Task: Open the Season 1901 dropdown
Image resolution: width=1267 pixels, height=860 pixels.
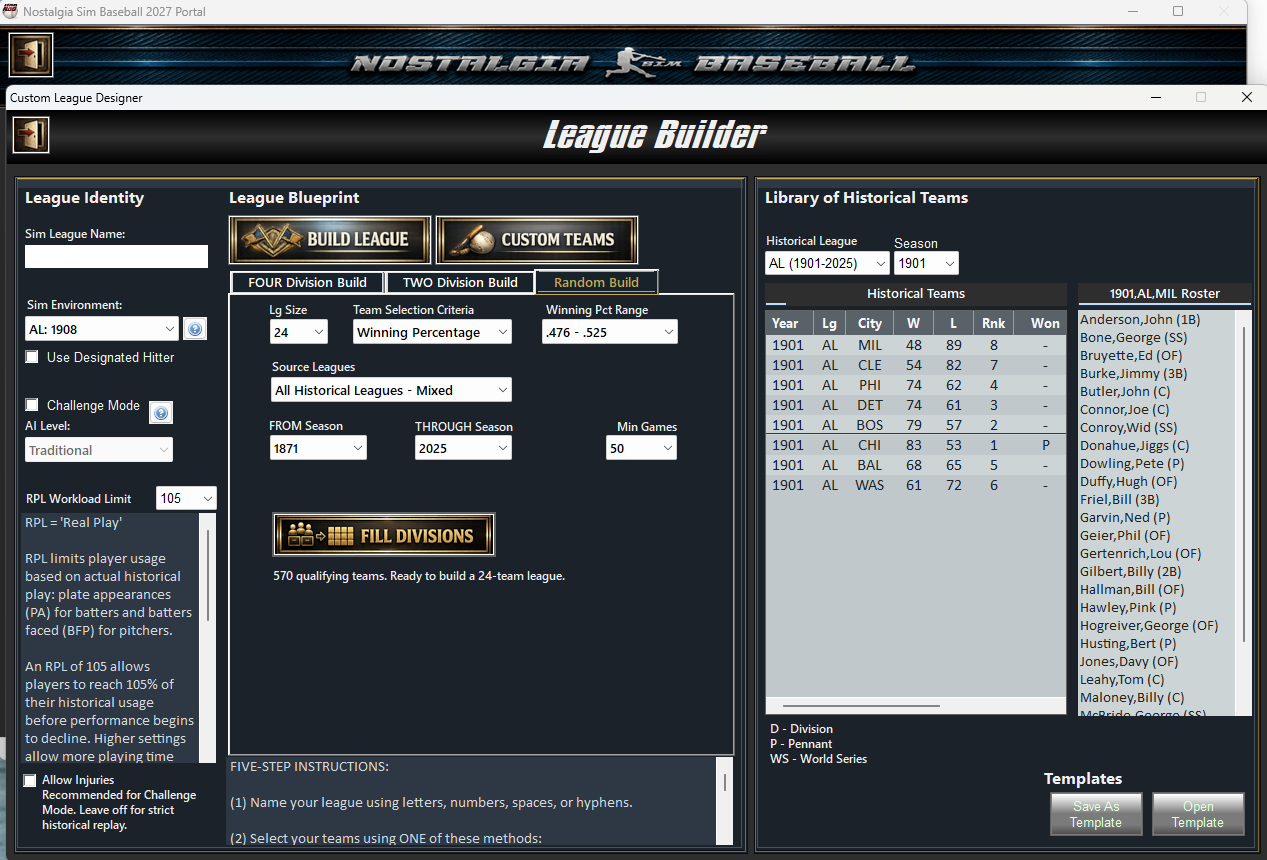Action: pos(926,263)
